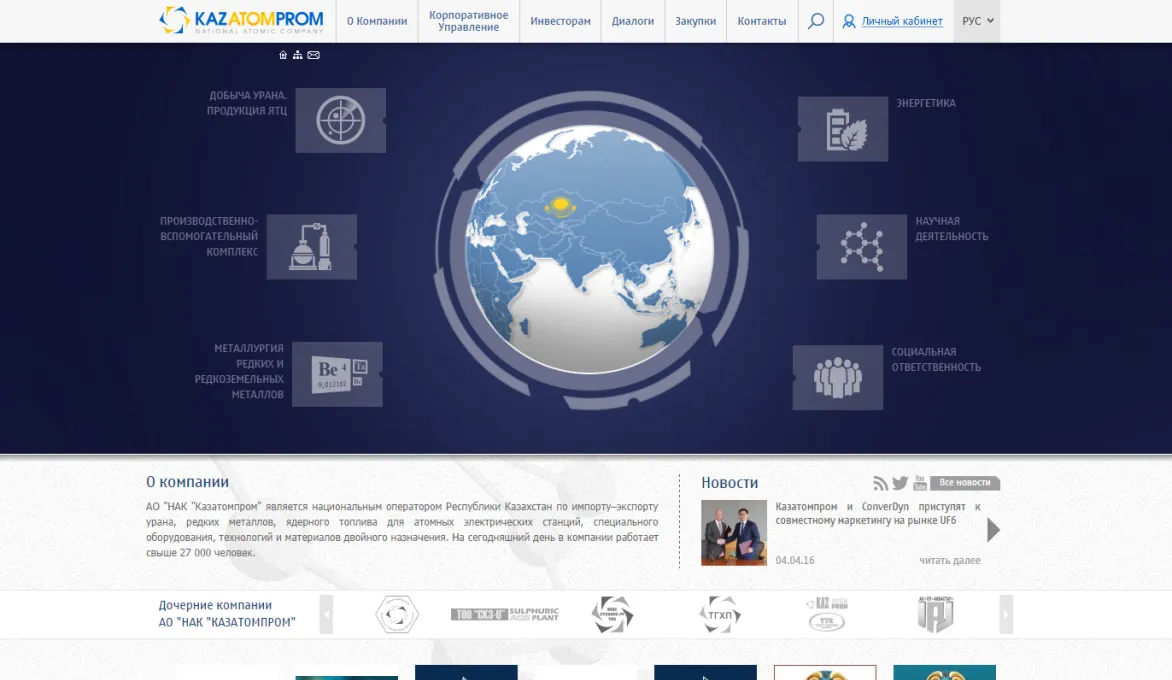Open the handshake news photo thumbnail
The width and height of the screenshot is (1172, 680).
click(734, 533)
